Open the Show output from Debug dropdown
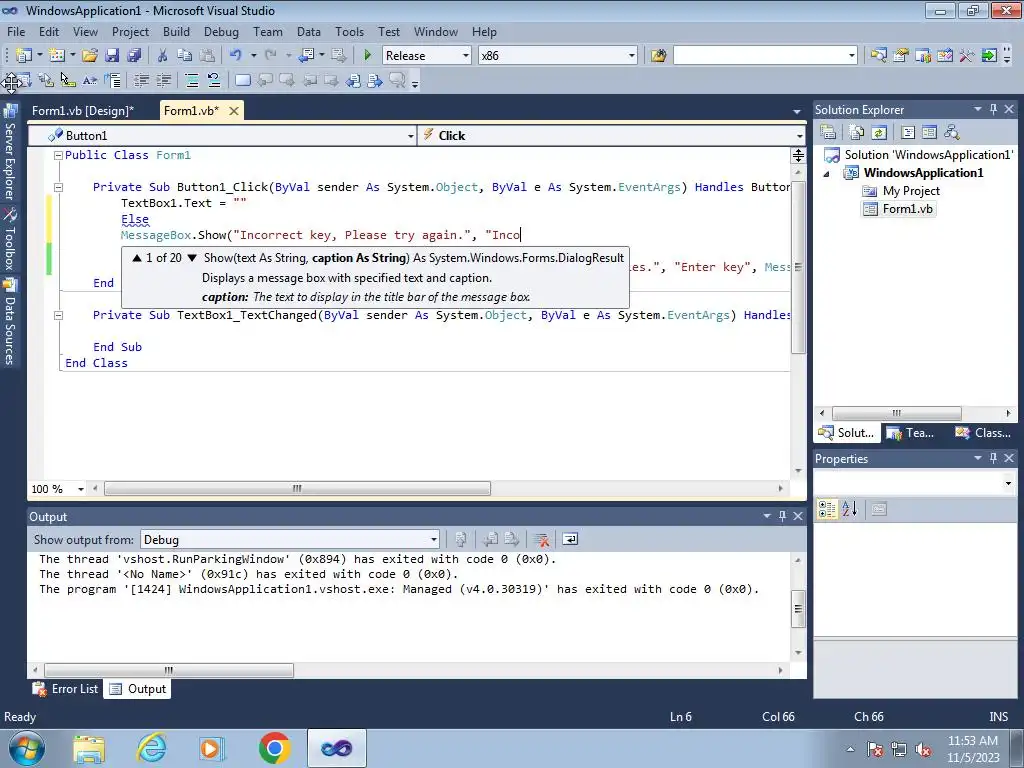The width and height of the screenshot is (1024, 768). point(434,539)
